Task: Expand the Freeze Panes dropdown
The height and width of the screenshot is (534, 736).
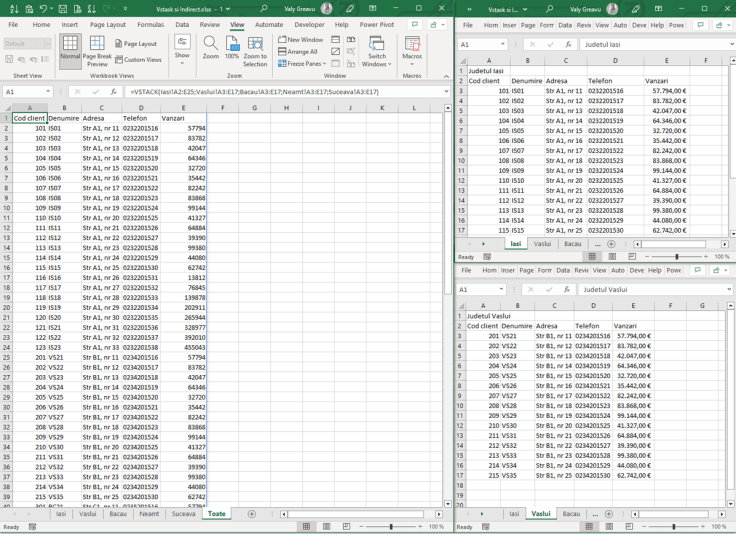Action: (303, 63)
